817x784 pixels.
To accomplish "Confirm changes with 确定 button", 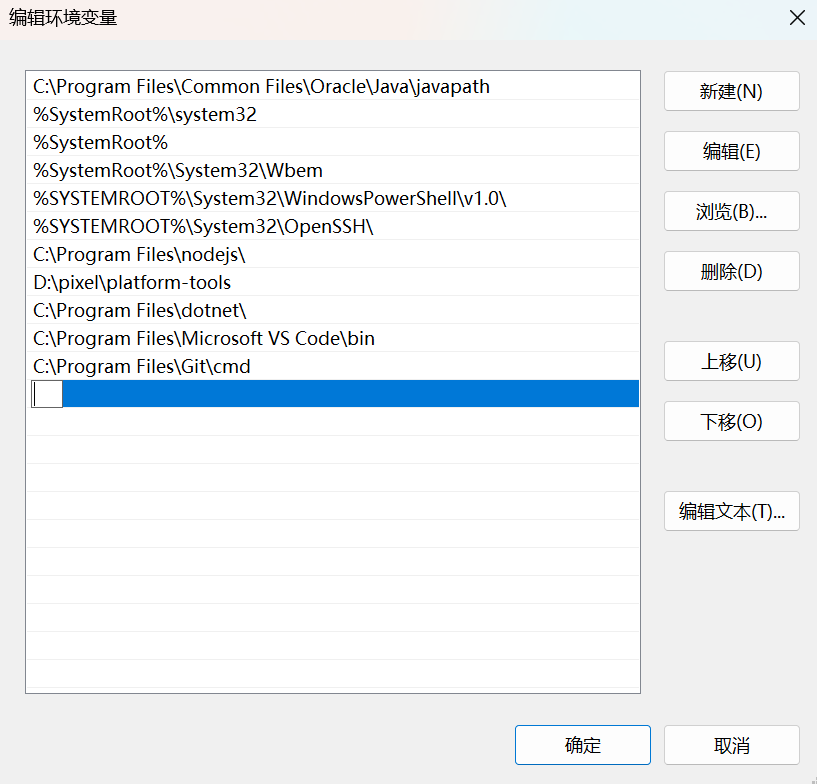I will pos(583,745).
